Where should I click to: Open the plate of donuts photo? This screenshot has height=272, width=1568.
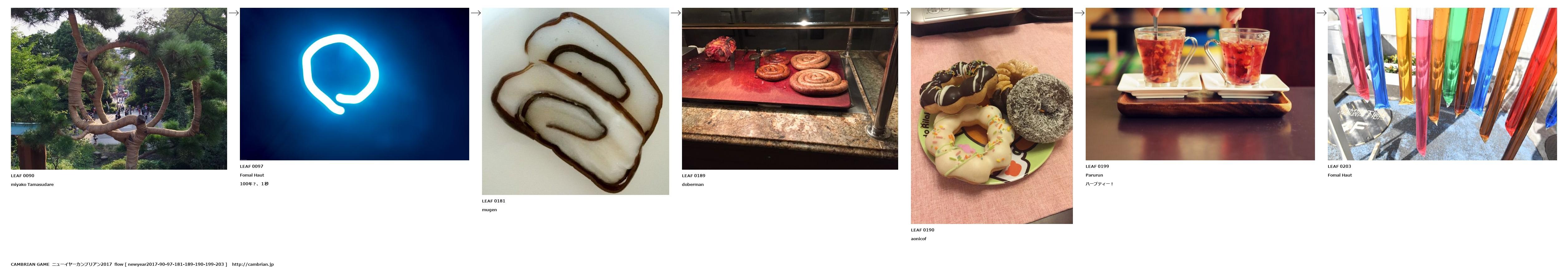[991, 116]
